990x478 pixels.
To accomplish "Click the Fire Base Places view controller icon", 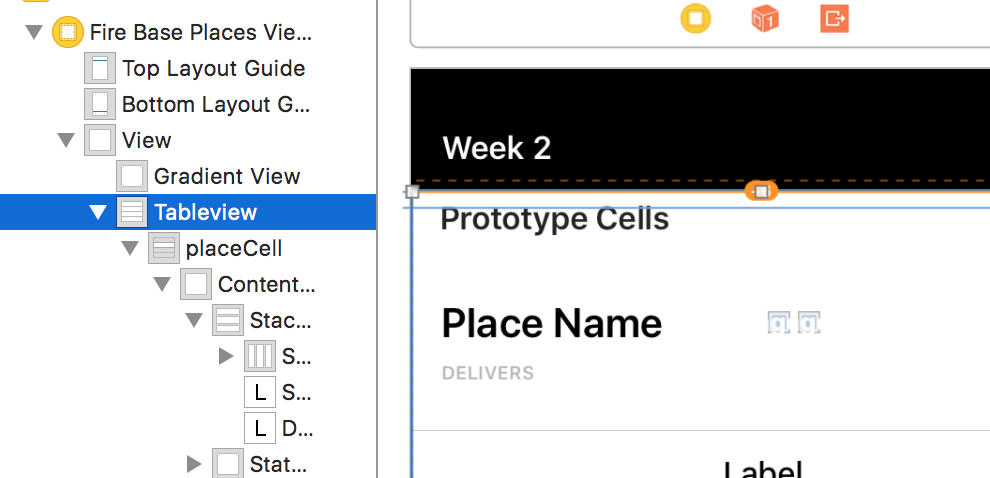I will 67,32.
